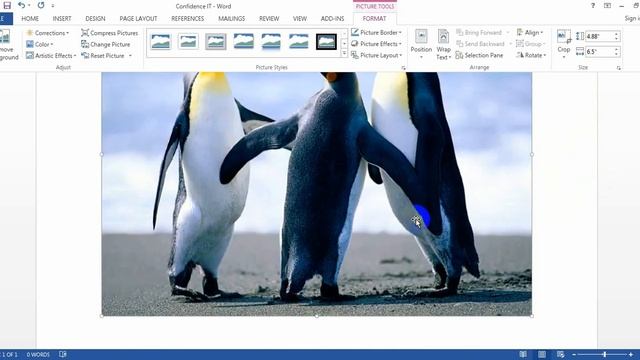Decrease the picture width with stepper down
The width and height of the screenshot is (640, 360).
click(617, 54)
